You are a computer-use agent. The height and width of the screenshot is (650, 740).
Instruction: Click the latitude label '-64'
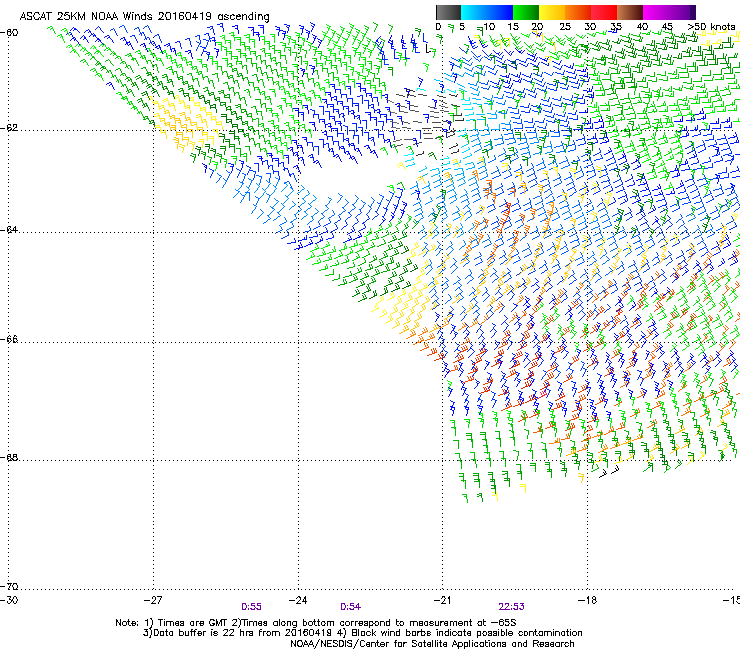click(x=9, y=230)
